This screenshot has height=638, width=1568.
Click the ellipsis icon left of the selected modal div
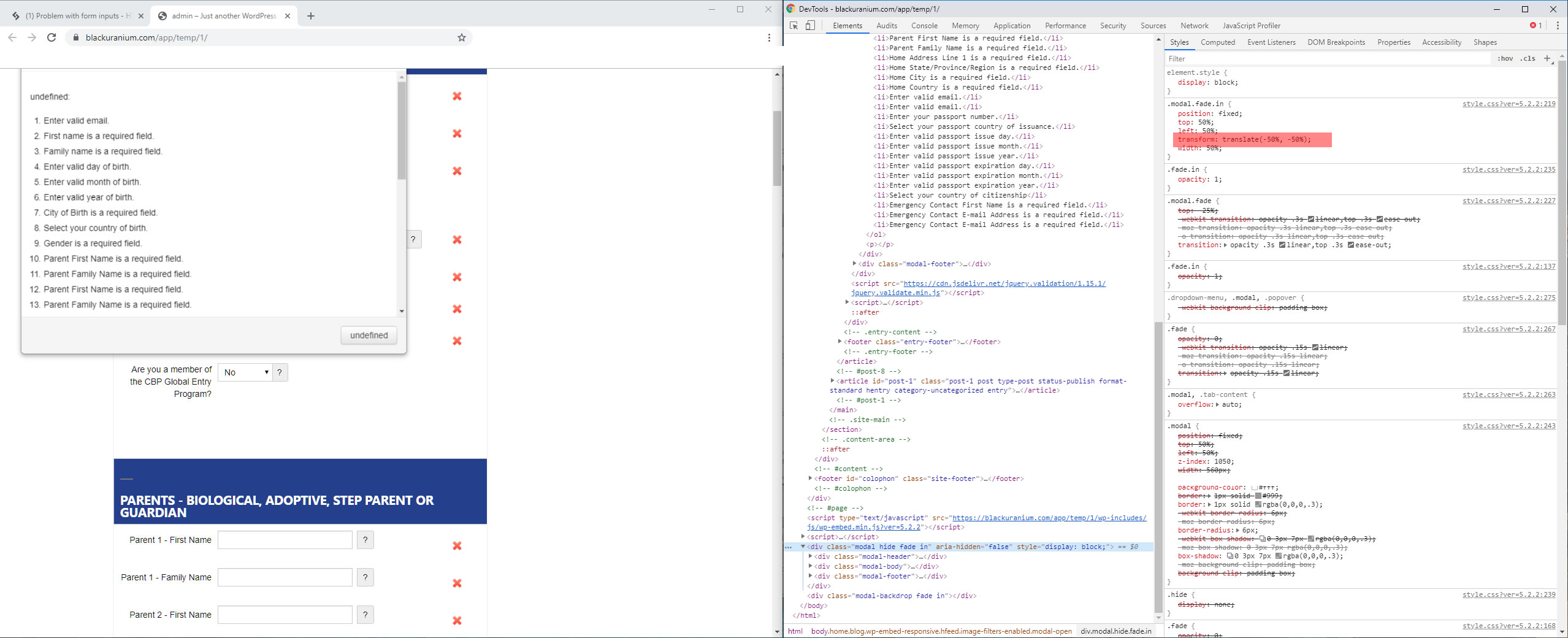pos(789,547)
